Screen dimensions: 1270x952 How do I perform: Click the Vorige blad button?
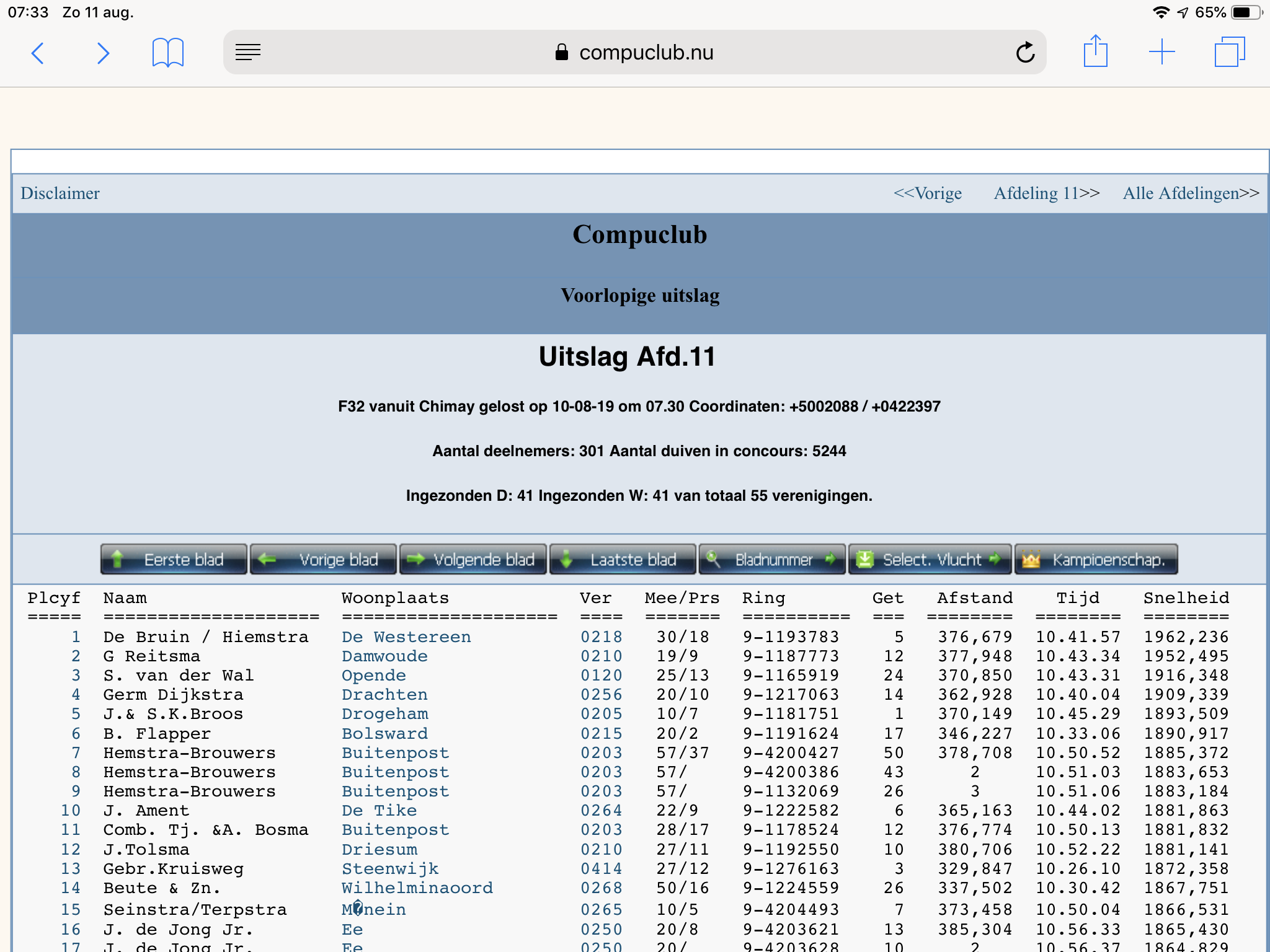pos(323,559)
